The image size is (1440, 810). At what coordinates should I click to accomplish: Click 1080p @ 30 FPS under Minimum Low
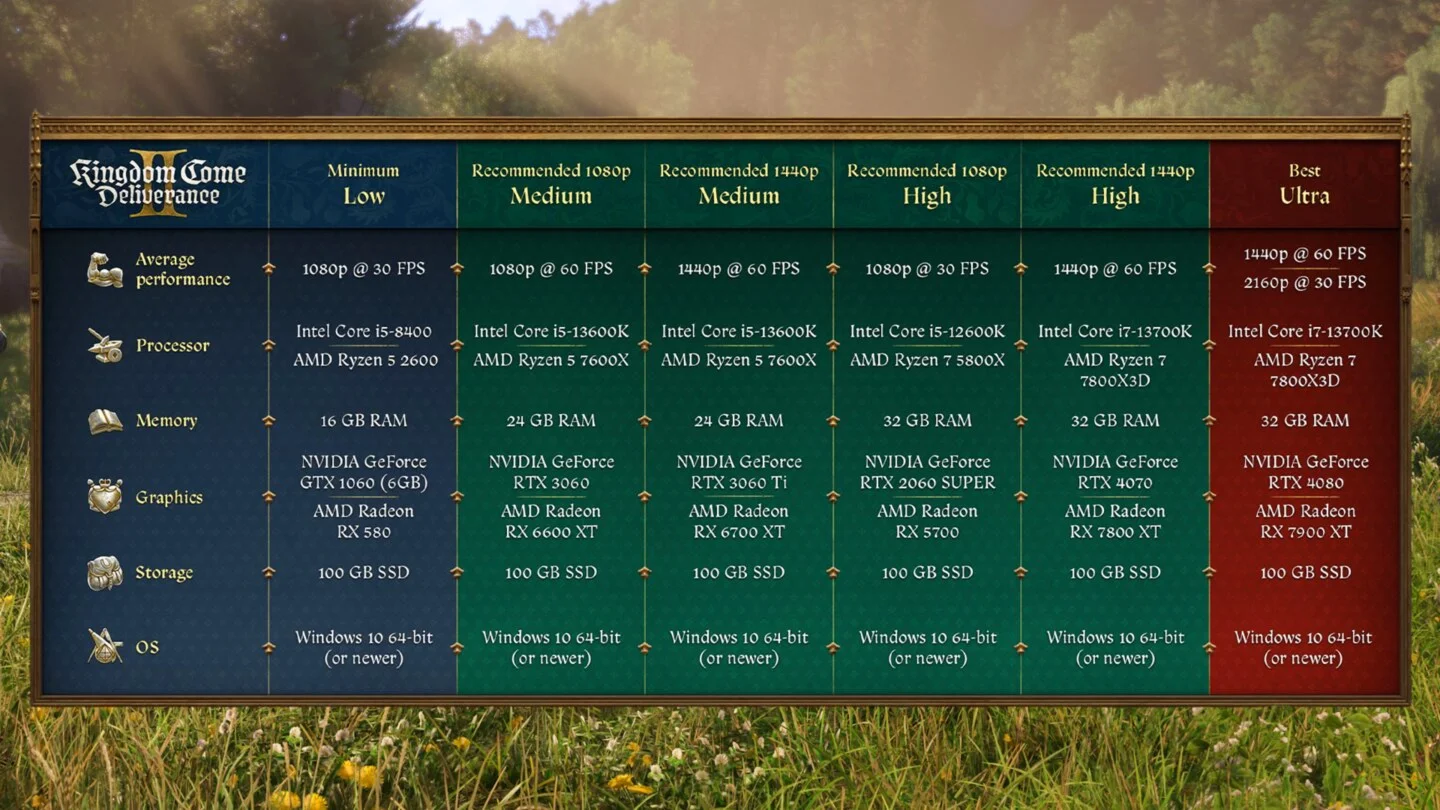point(363,269)
